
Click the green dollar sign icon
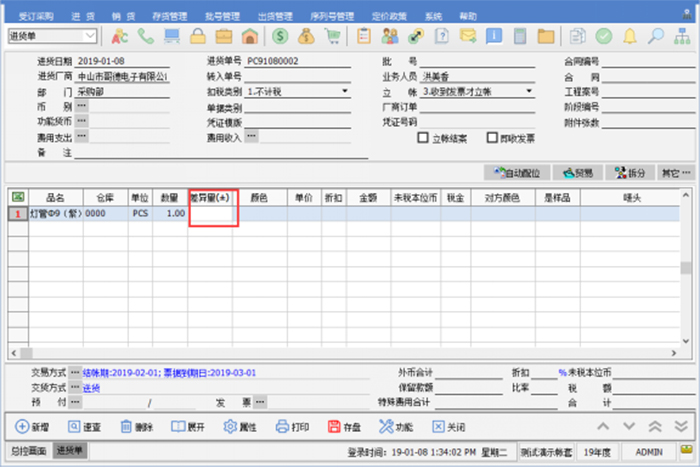click(x=279, y=36)
